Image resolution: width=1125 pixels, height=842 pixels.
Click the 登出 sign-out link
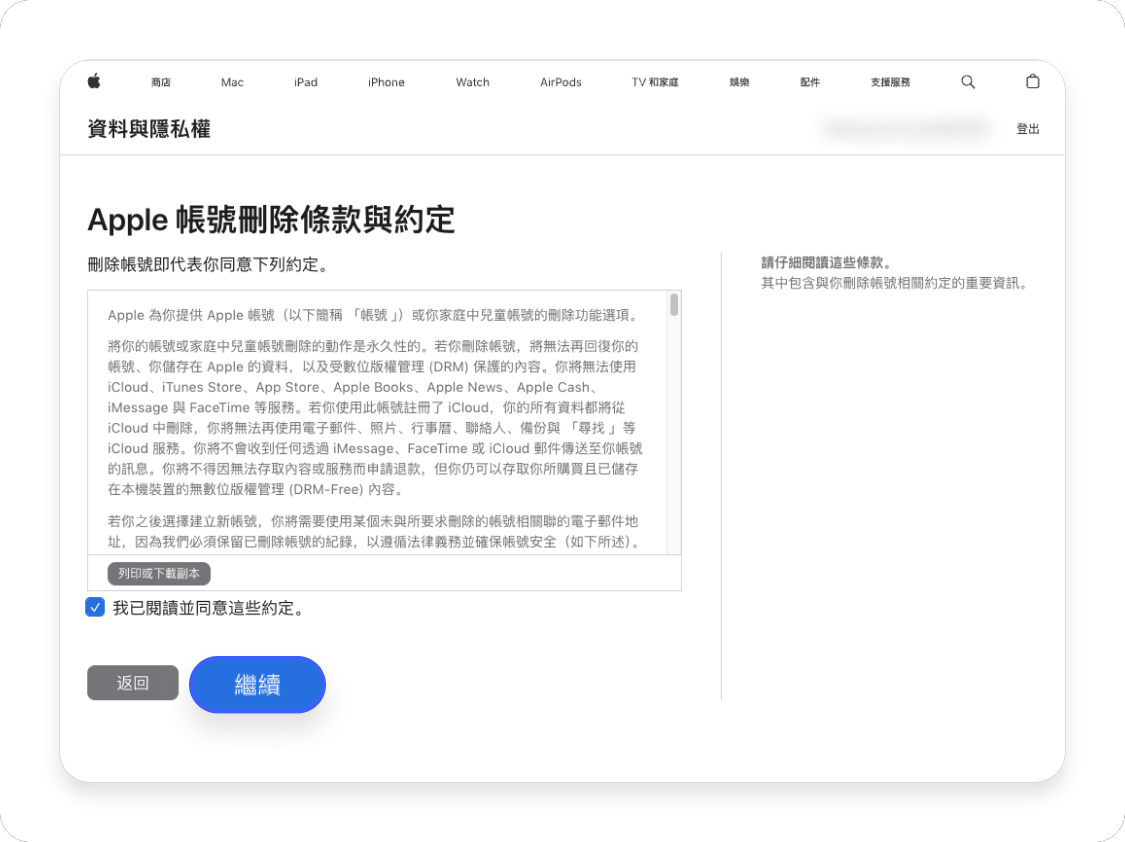[x=1027, y=129]
